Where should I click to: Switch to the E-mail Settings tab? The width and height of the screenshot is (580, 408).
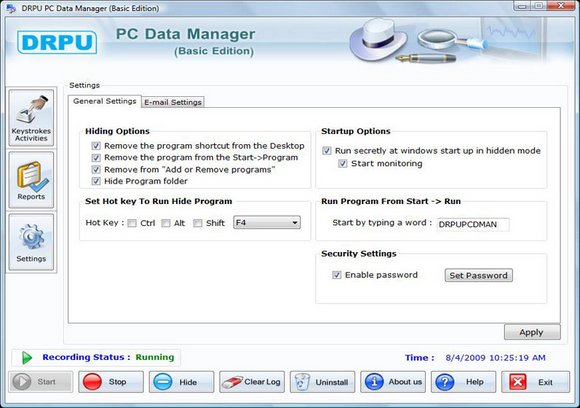click(x=173, y=102)
